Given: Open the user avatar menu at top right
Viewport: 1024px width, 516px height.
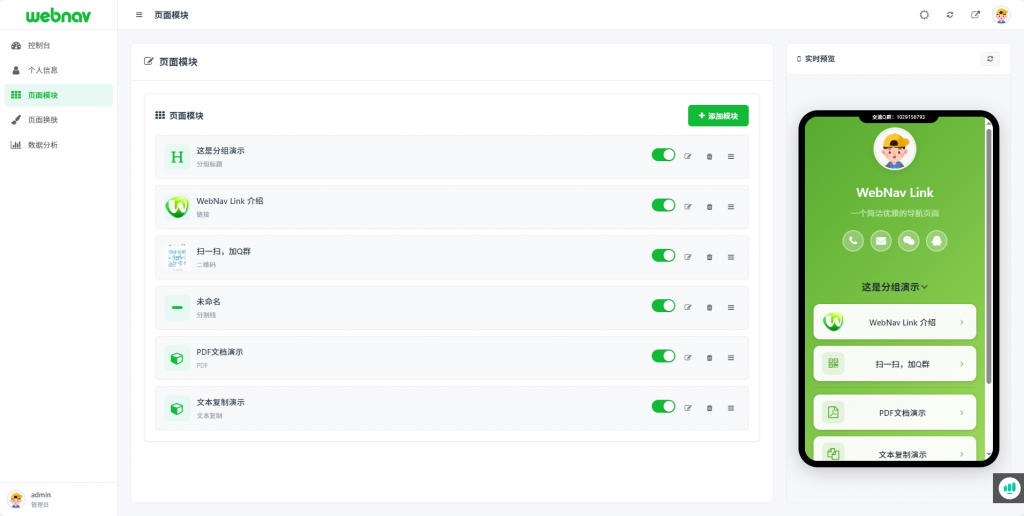Looking at the screenshot, I should 1001,15.
